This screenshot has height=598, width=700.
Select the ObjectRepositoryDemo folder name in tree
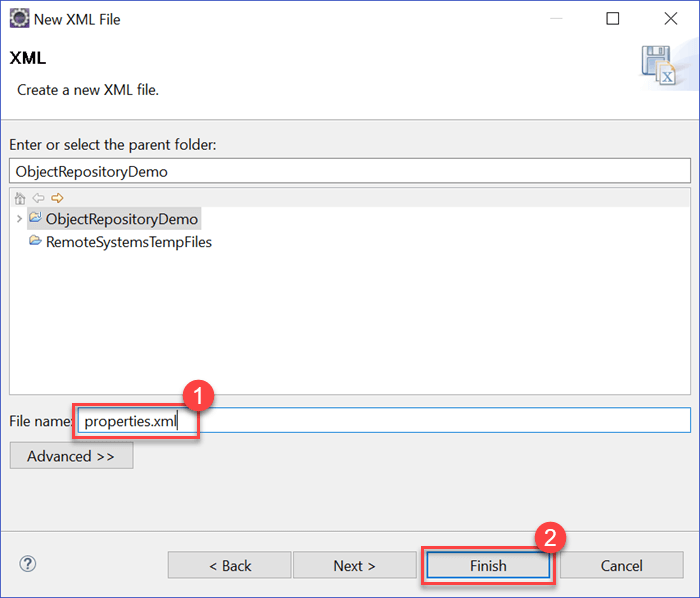122,218
